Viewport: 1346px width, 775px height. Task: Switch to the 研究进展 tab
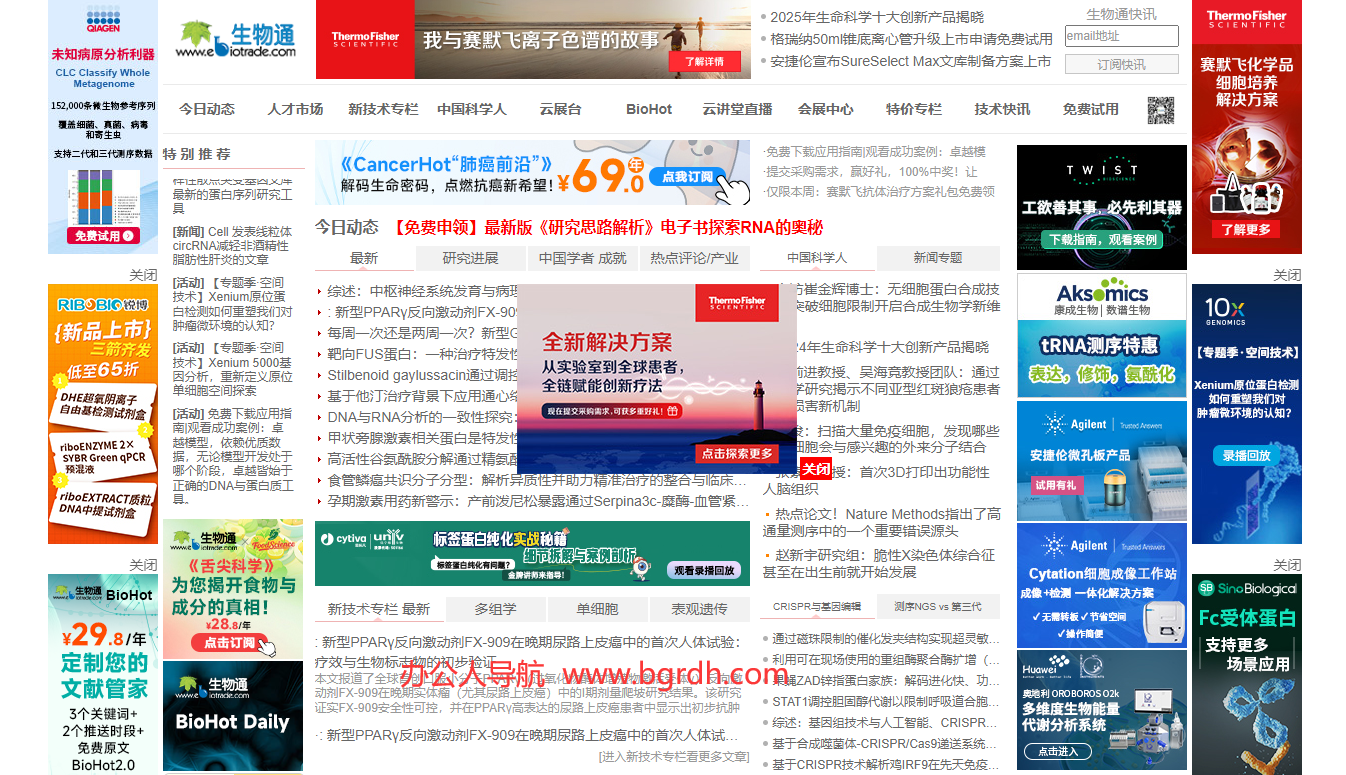click(471, 258)
